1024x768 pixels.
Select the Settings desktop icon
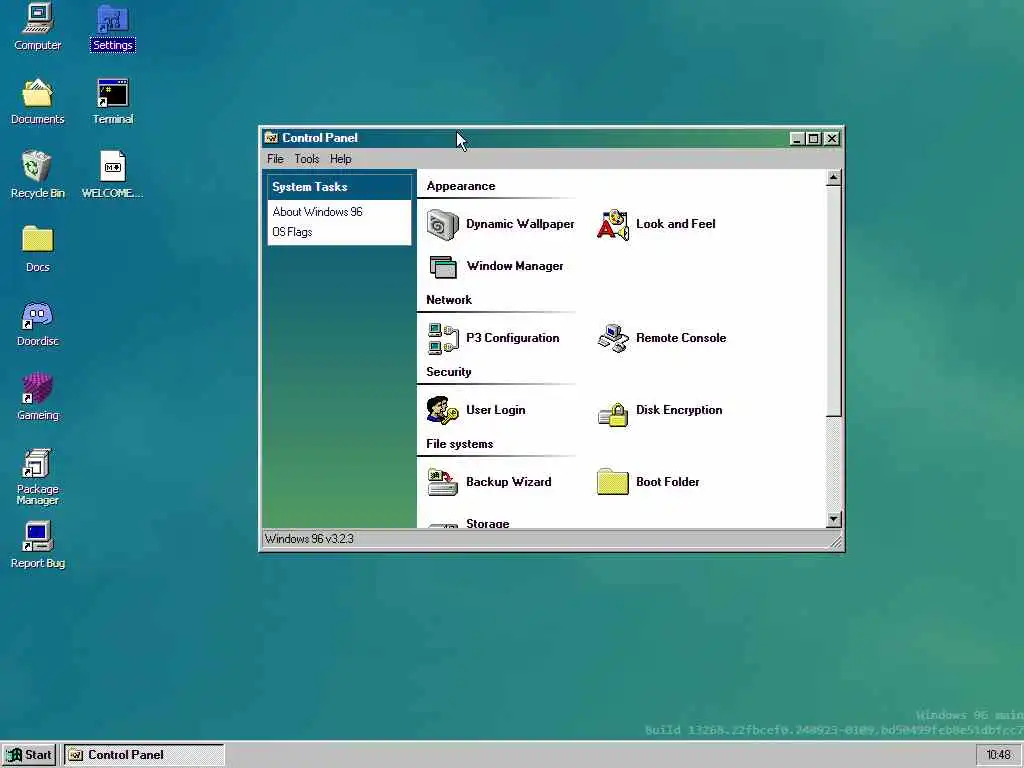coord(112,27)
